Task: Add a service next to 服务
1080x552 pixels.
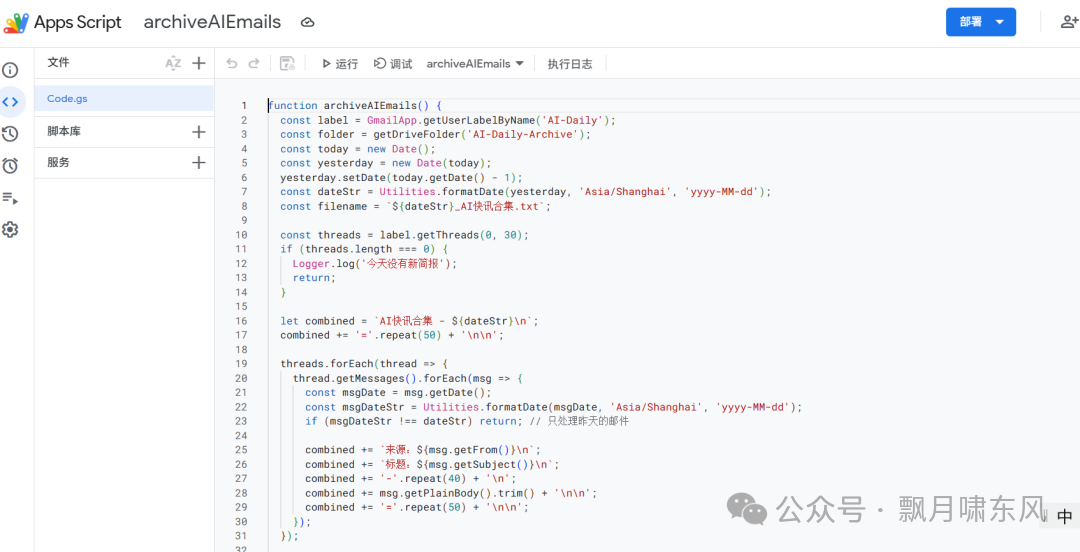Action: 198,163
